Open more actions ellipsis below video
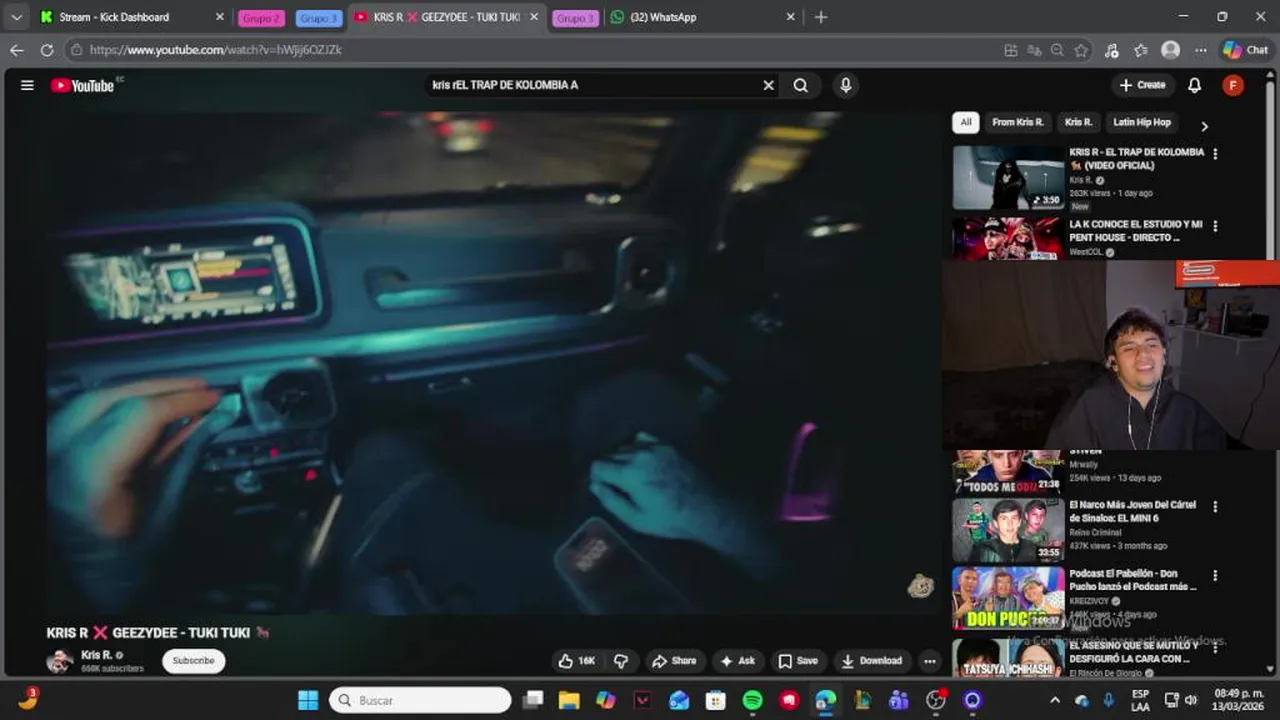 pyautogui.click(x=930, y=661)
